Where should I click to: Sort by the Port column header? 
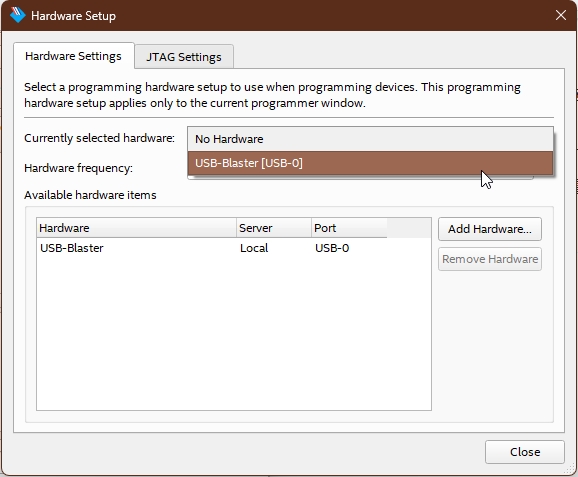pyautogui.click(x=349, y=228)
